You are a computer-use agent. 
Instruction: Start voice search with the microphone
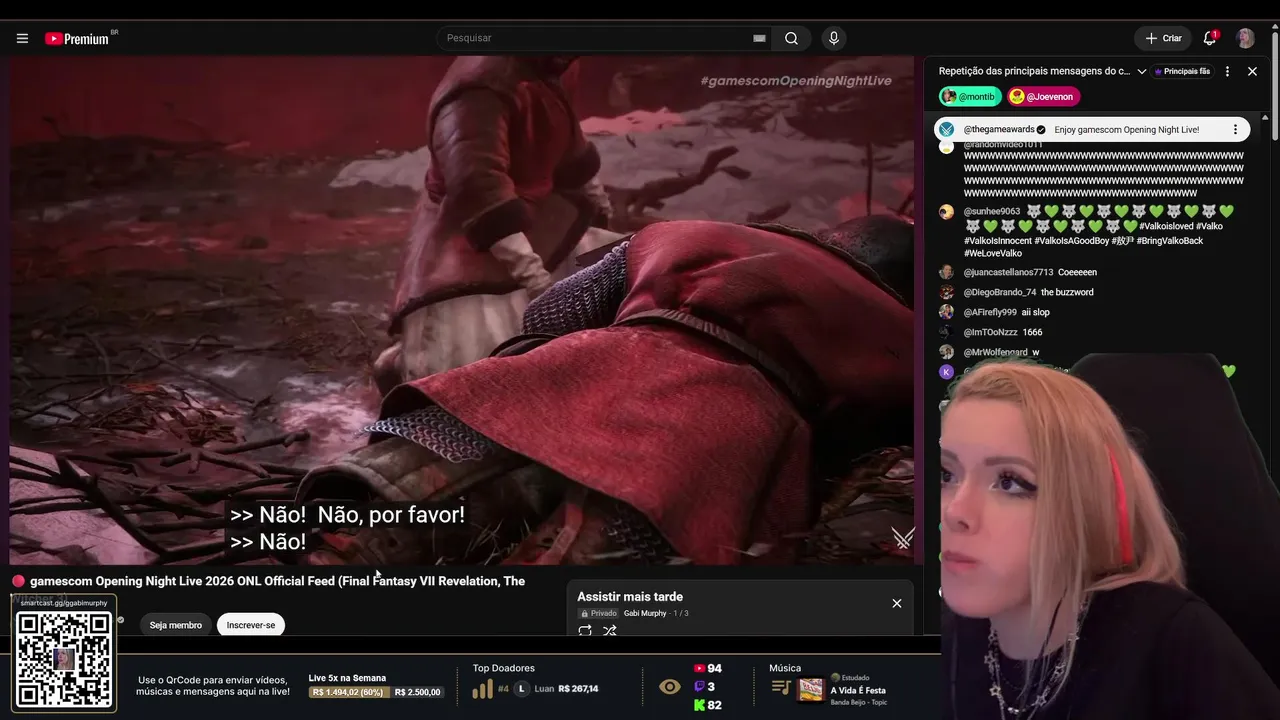[x=834, y=38]
